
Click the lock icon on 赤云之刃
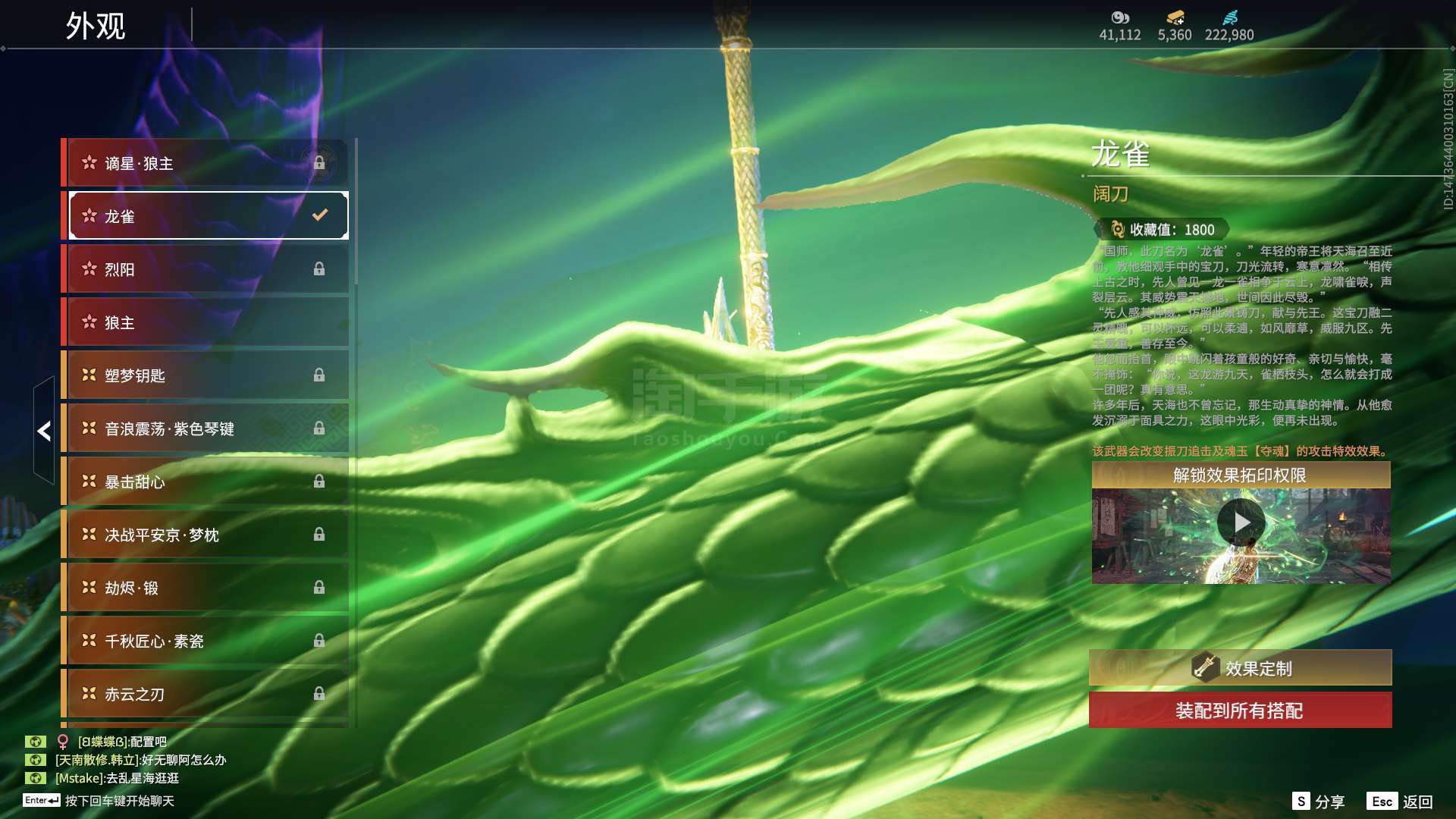click(x=319, y=694)
